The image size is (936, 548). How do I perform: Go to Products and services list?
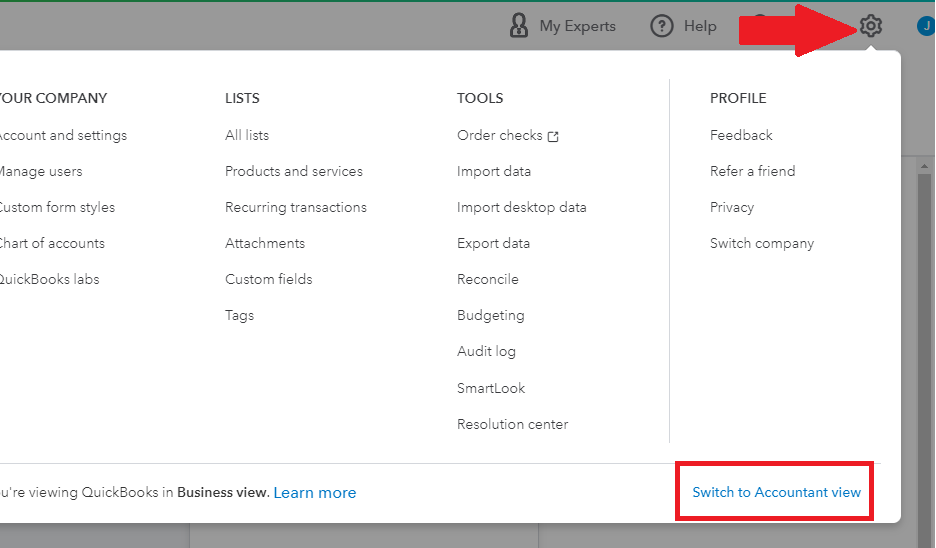click(x=294, y=171)
